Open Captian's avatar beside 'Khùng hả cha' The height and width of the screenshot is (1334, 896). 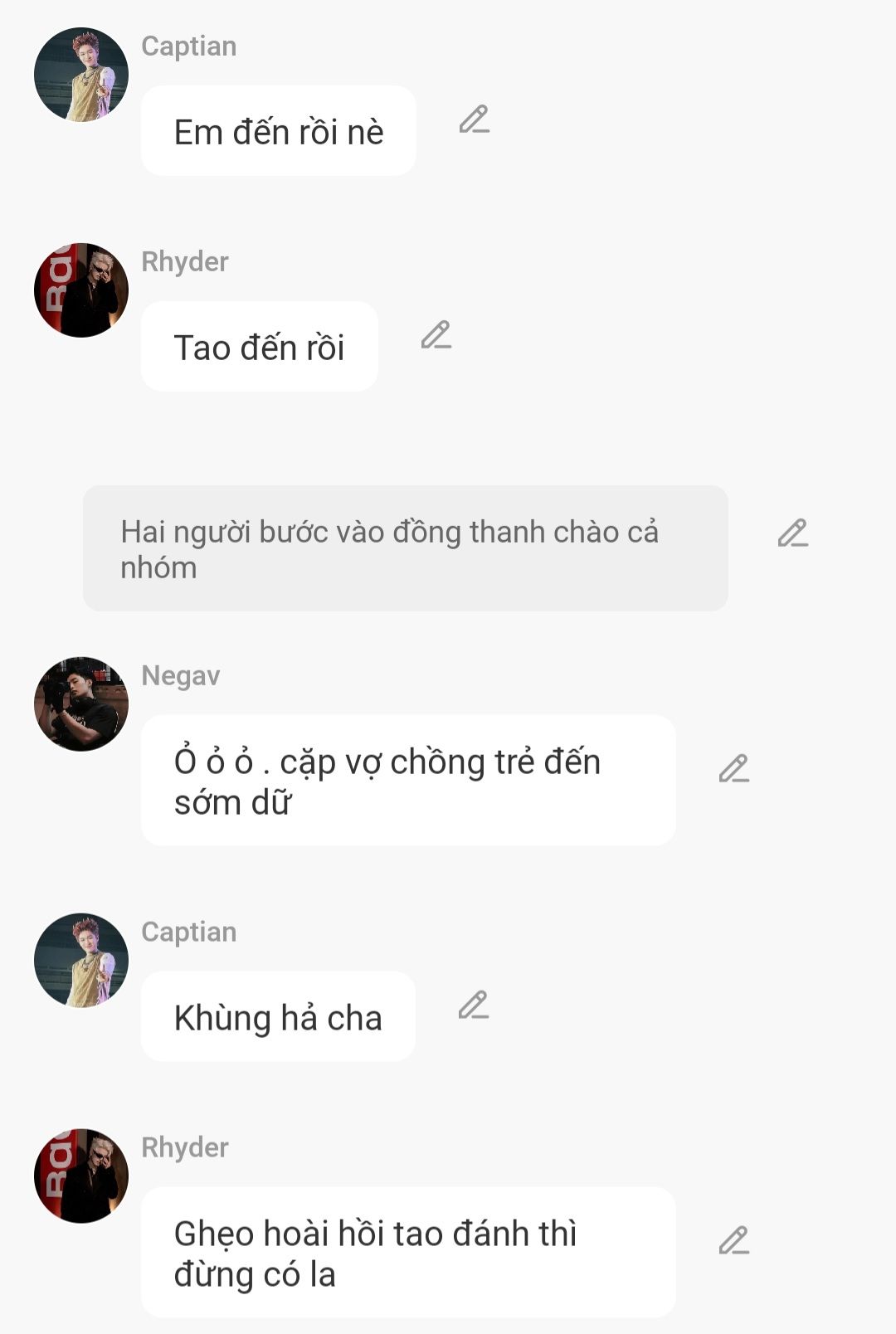coord(81,961)
